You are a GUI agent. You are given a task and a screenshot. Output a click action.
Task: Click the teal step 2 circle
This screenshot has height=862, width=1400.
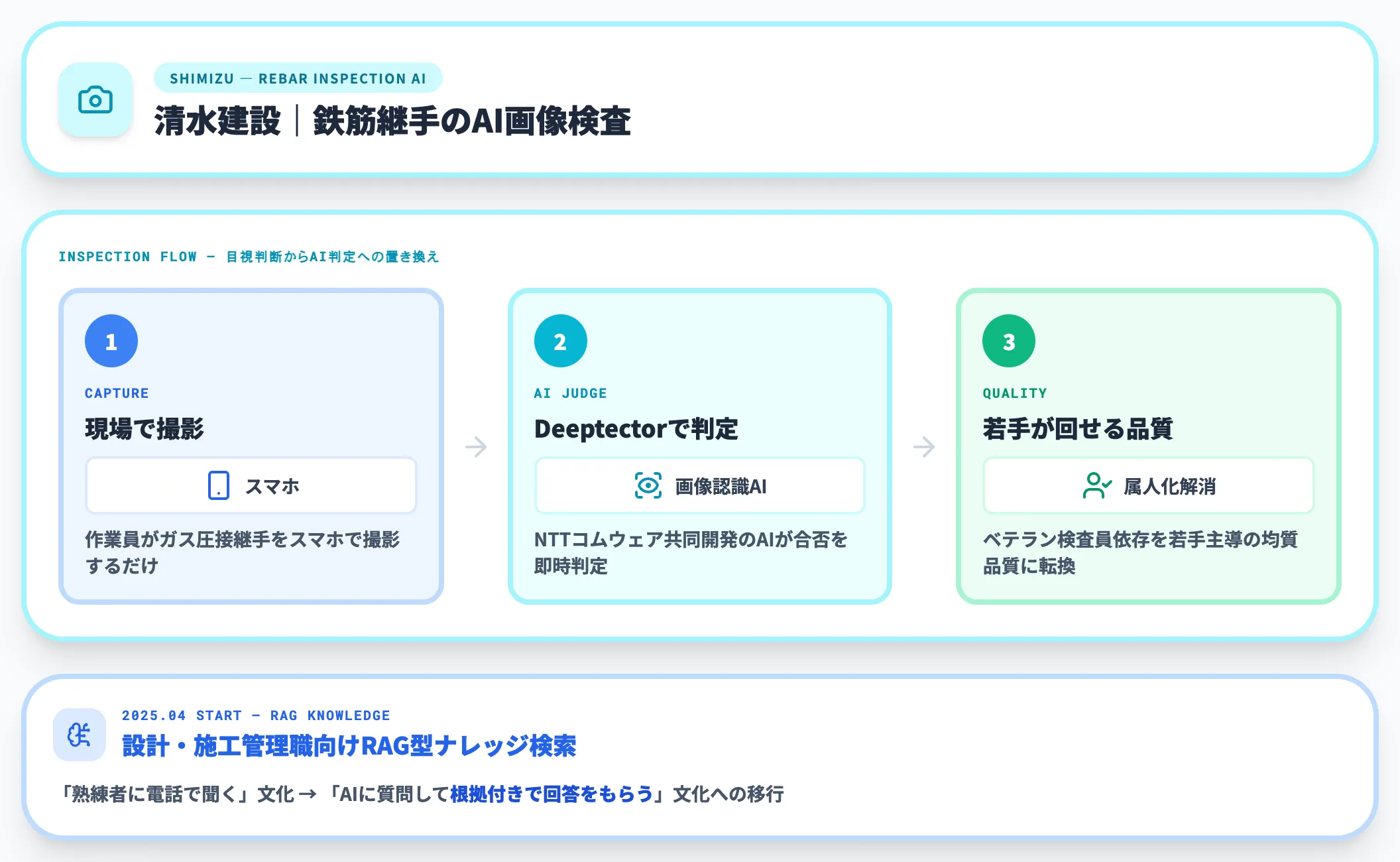click(x=560, y=341)
